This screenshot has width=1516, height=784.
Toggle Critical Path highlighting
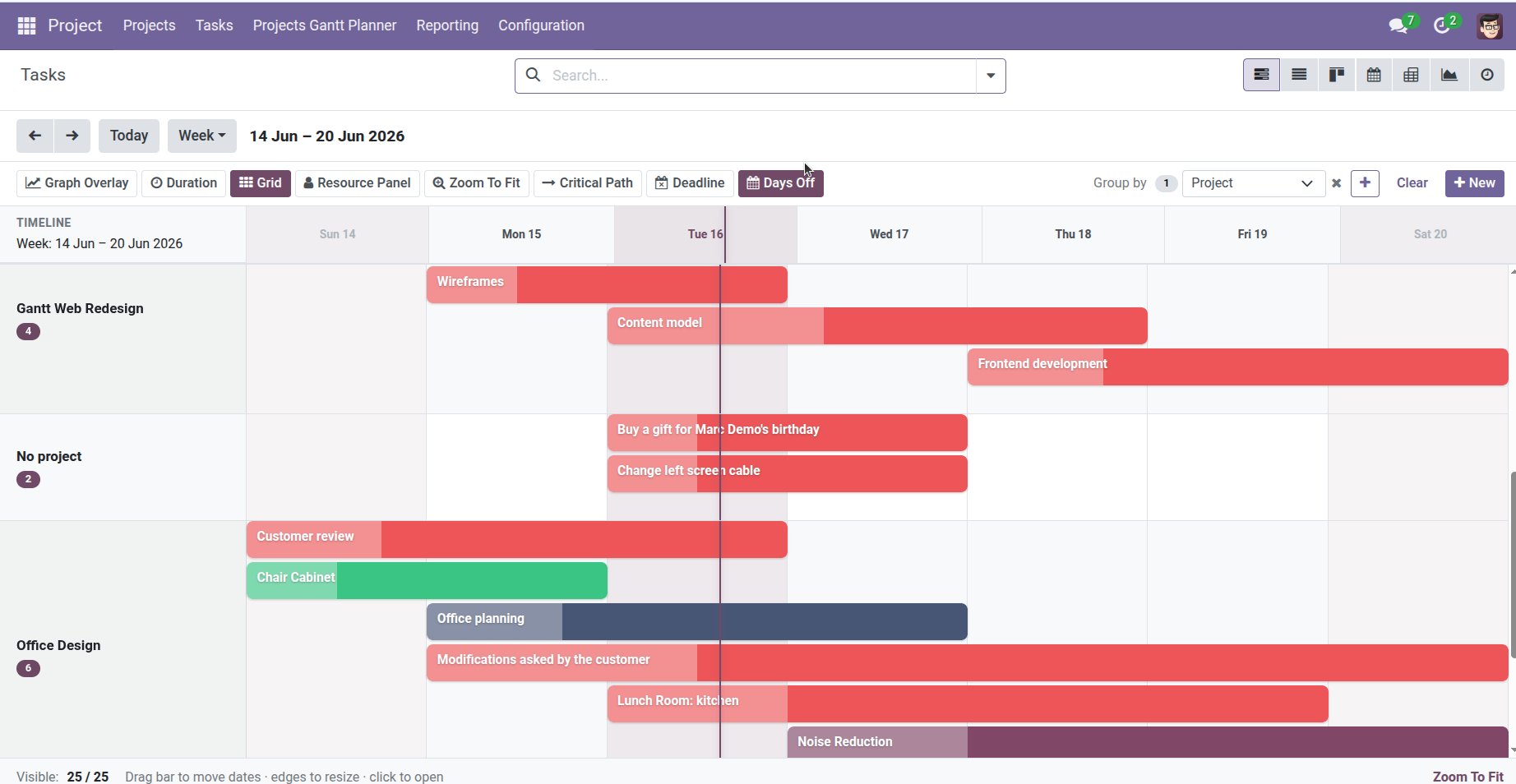588,183
